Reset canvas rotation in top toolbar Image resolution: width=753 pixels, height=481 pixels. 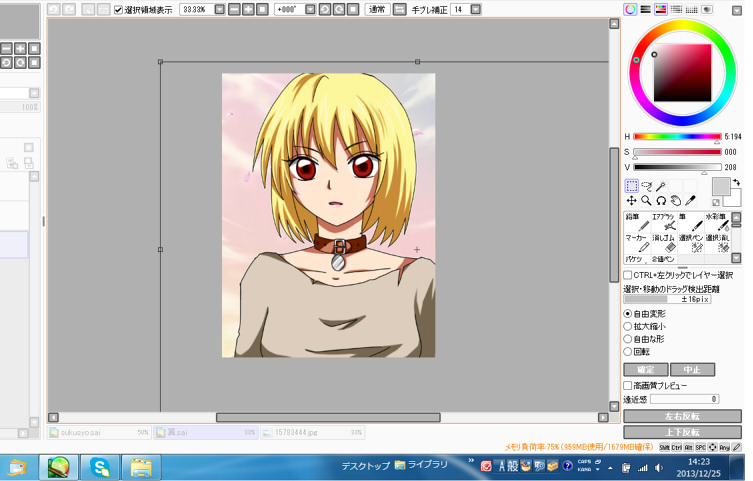tap(353, 9)
